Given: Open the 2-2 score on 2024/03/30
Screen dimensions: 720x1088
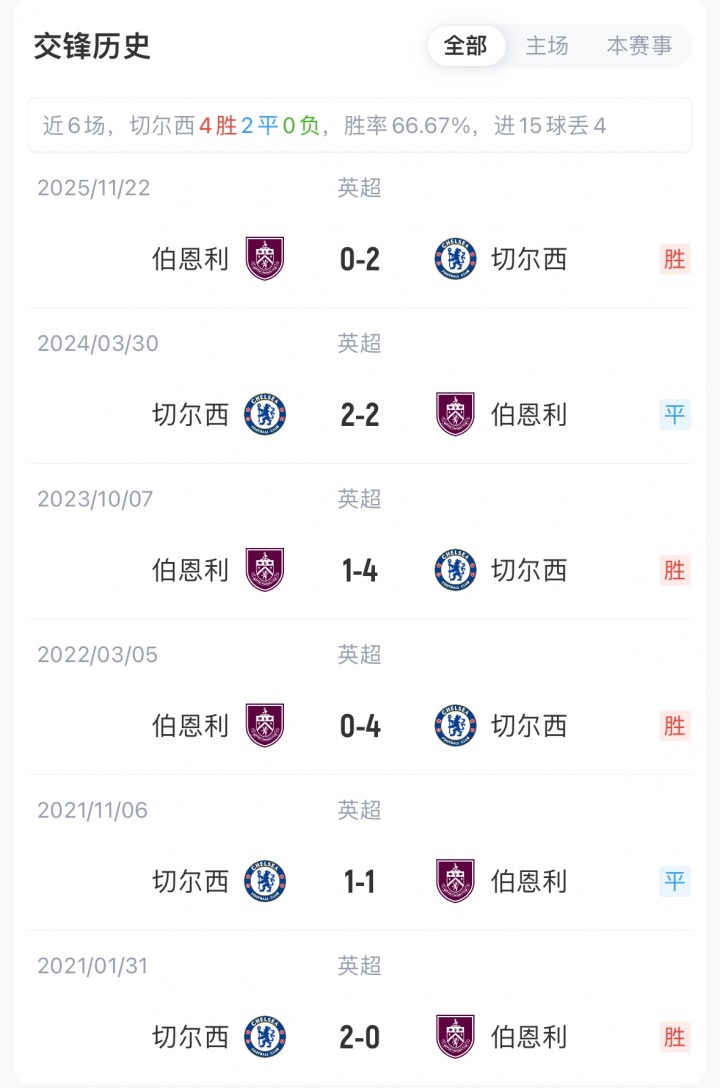Looking at the screenshot, I should point(360,415).
